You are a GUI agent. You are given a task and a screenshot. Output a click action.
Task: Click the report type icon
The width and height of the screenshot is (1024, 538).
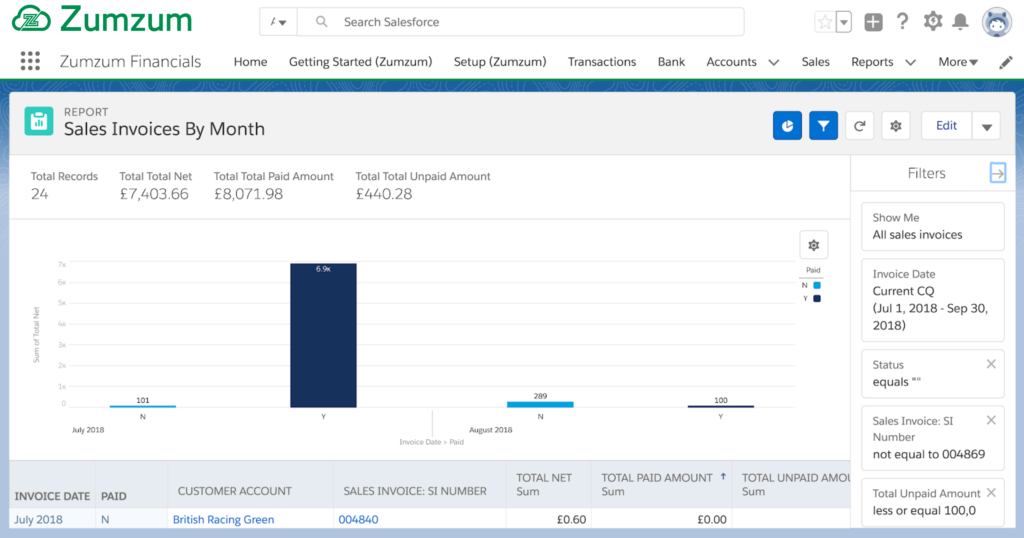click(39, 121)
